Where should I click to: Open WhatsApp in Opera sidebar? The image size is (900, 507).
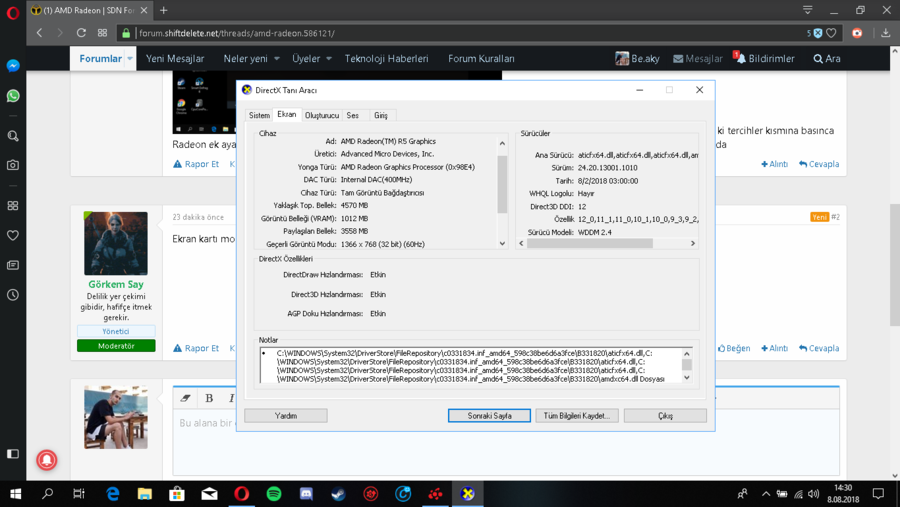13,96
